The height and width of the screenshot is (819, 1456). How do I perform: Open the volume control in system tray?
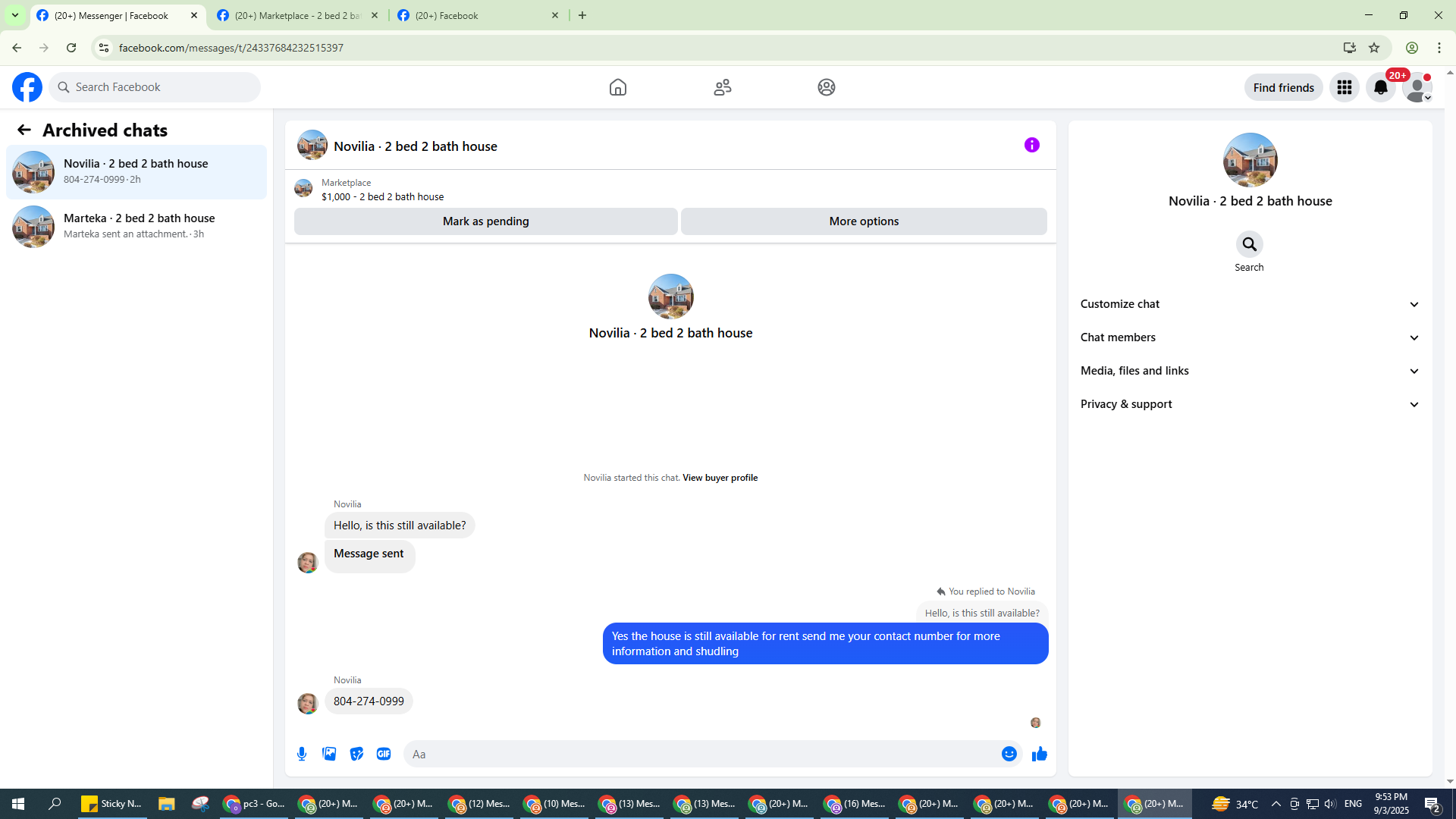pos(1330,804)
